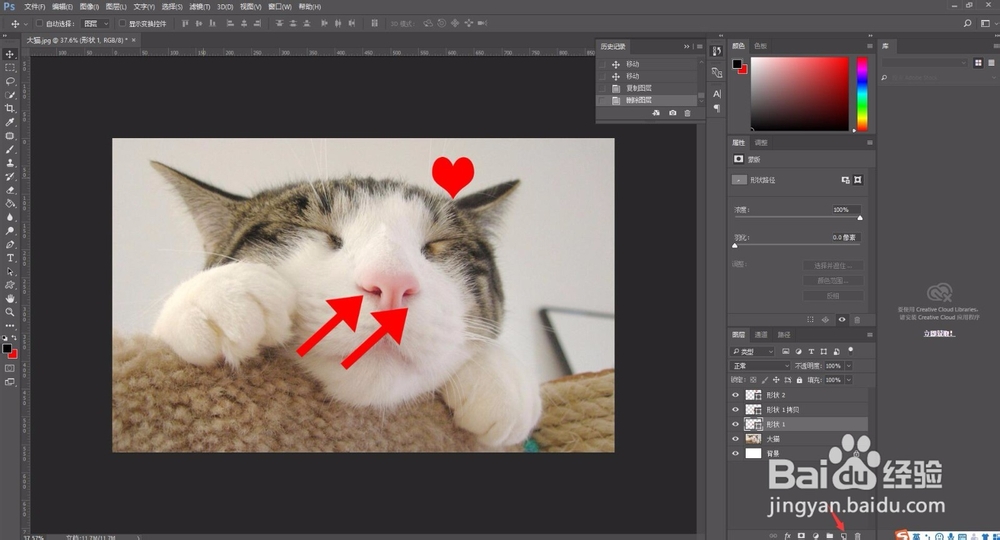Hide the 大猫 layer visibility eye
Viewport: 1000px width, 540px height.
point(735,439)
